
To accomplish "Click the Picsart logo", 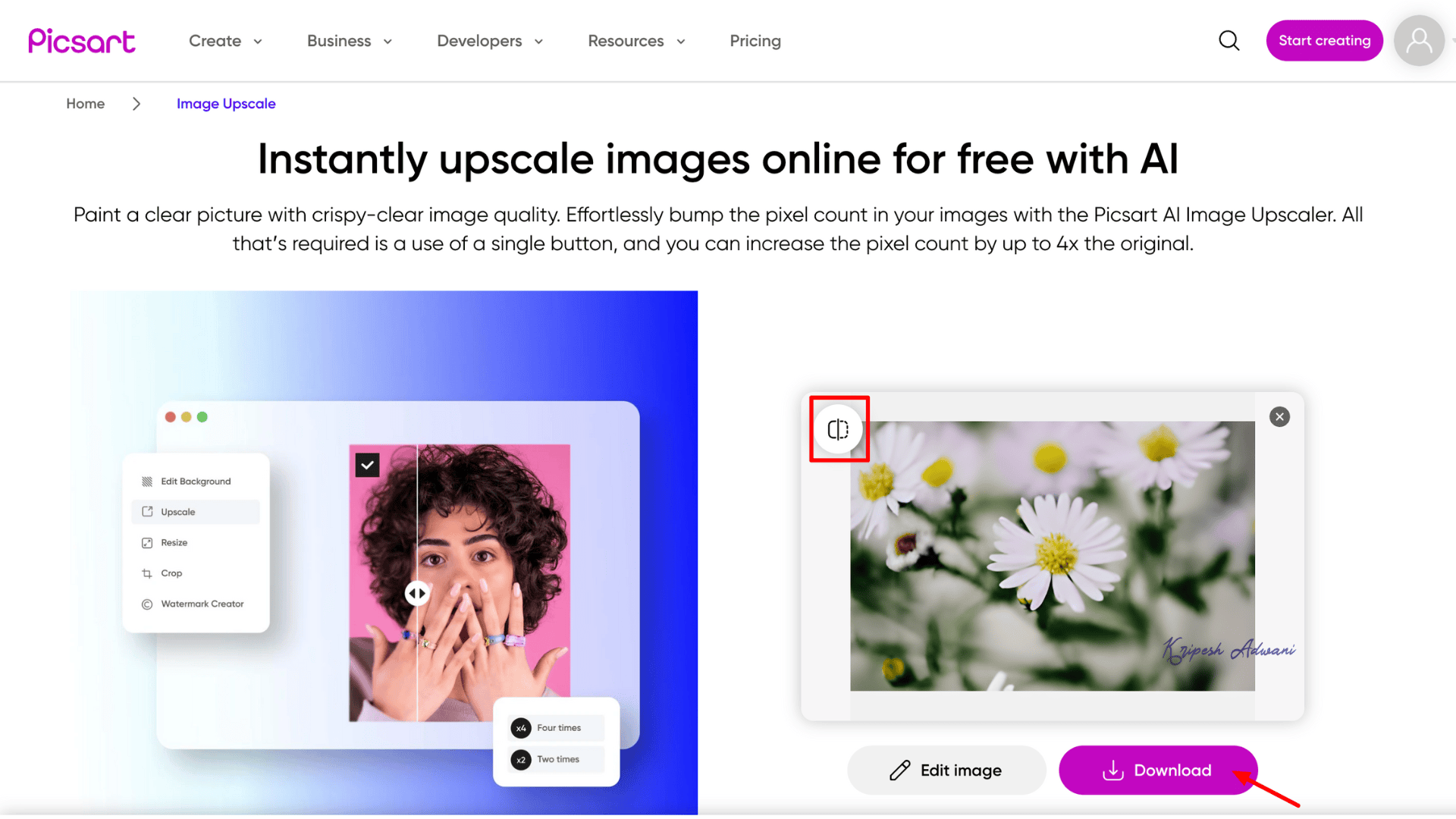I will pyautogui.click(x=82, y=41).
